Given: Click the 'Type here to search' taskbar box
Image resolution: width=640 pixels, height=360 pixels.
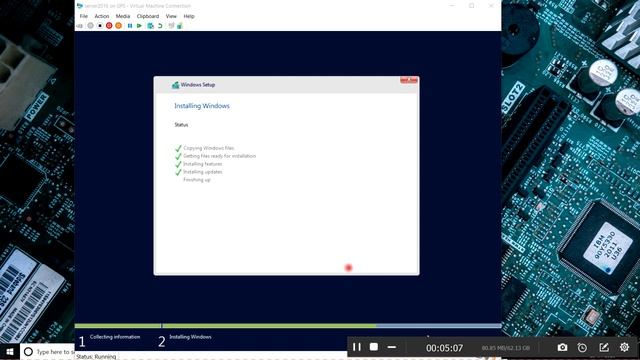Looking at the screenshot, I should point(47,351).
